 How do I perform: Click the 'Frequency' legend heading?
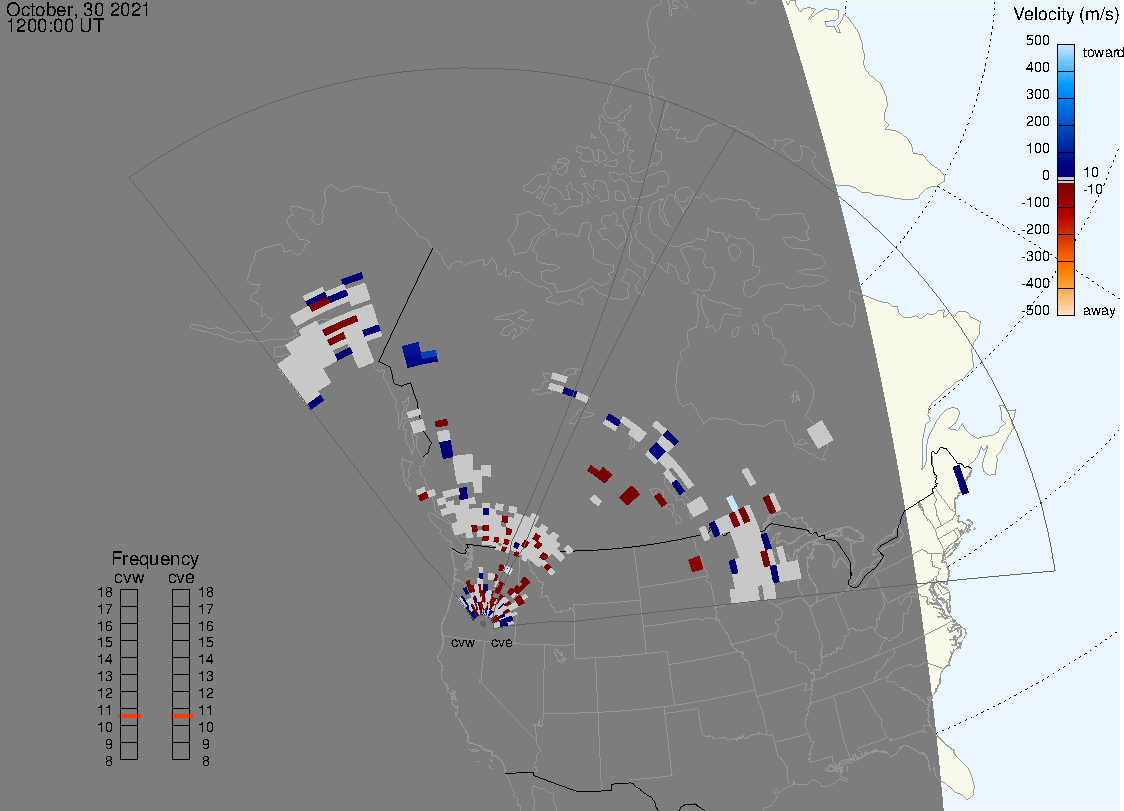pos(155,559)
